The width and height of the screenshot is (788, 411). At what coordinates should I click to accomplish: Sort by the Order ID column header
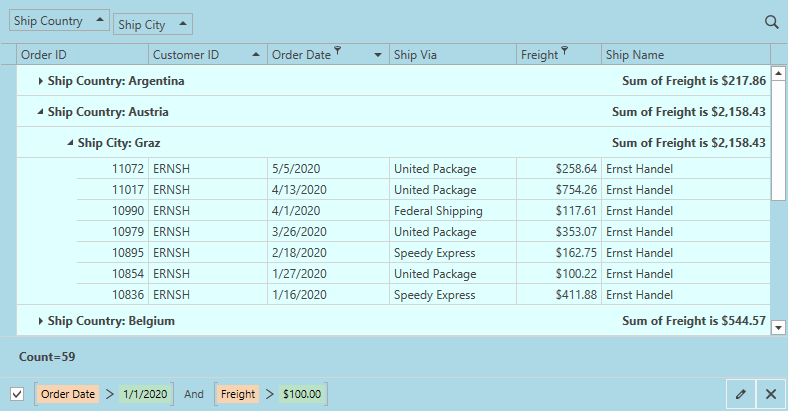click(82, 55)
